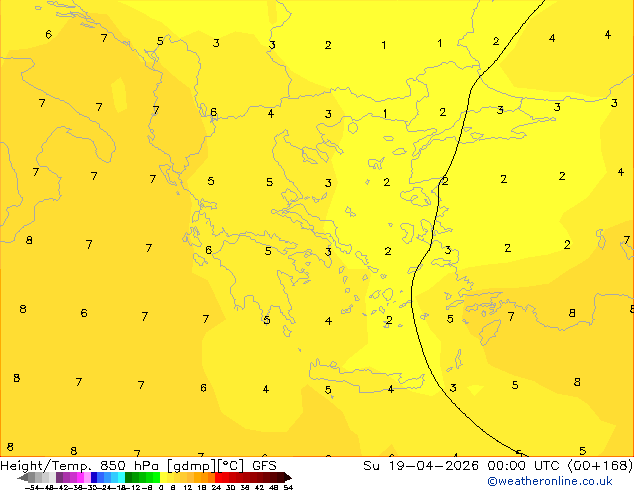
Task: Click the grey left arrow of color scale
Action: point(23,477)
